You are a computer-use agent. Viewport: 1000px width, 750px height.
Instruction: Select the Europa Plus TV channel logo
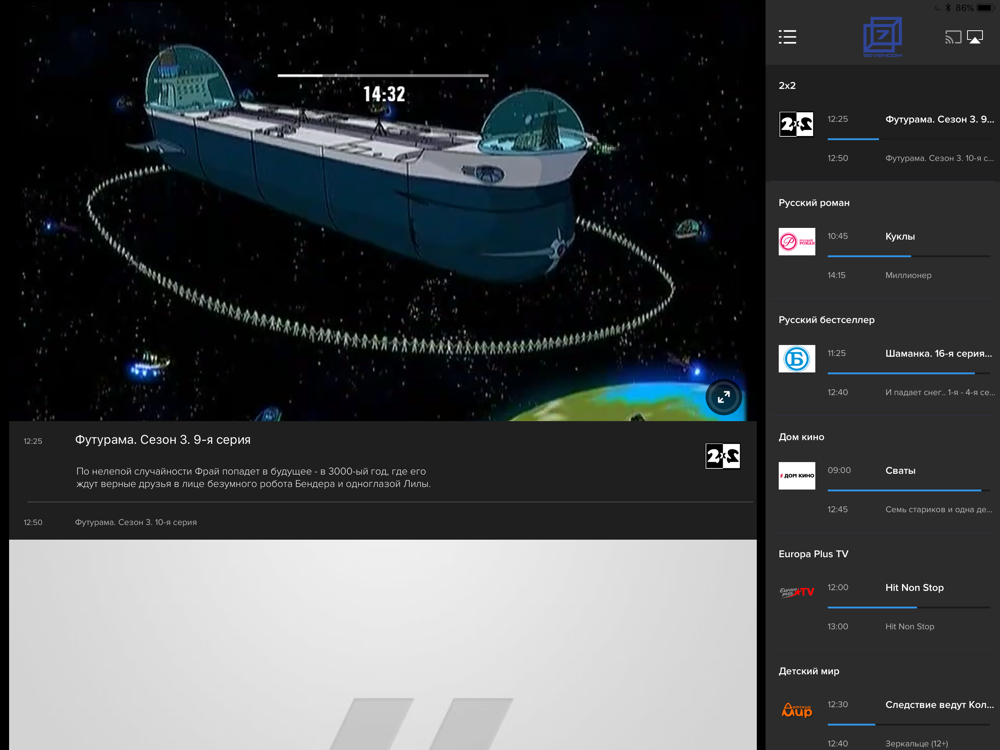797,592
